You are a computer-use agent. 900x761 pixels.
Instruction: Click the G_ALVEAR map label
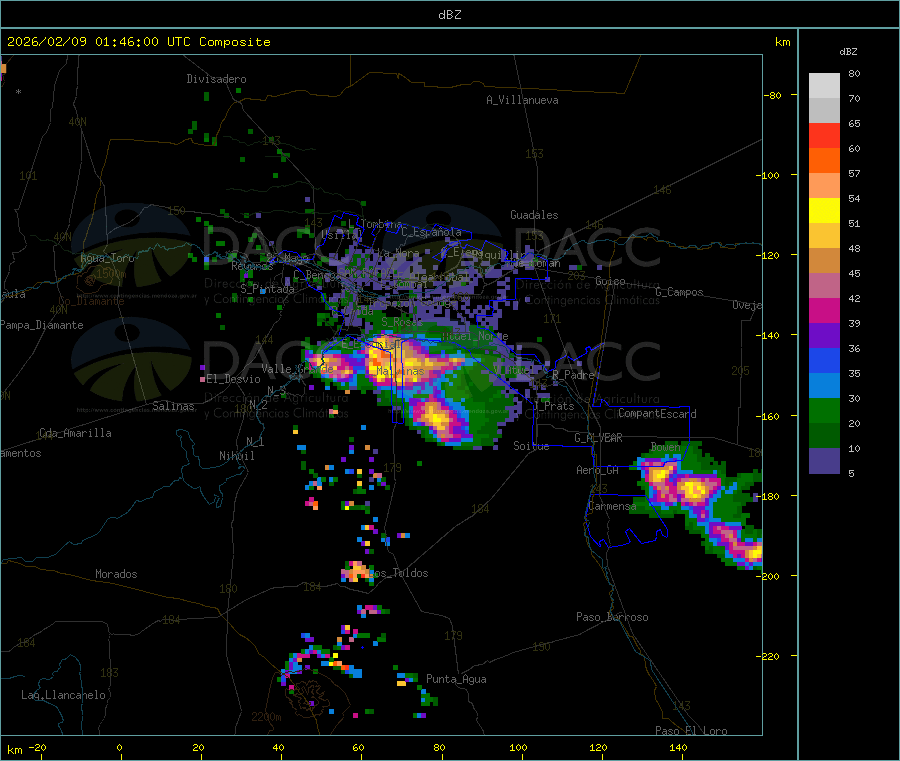tap(598, 438)
